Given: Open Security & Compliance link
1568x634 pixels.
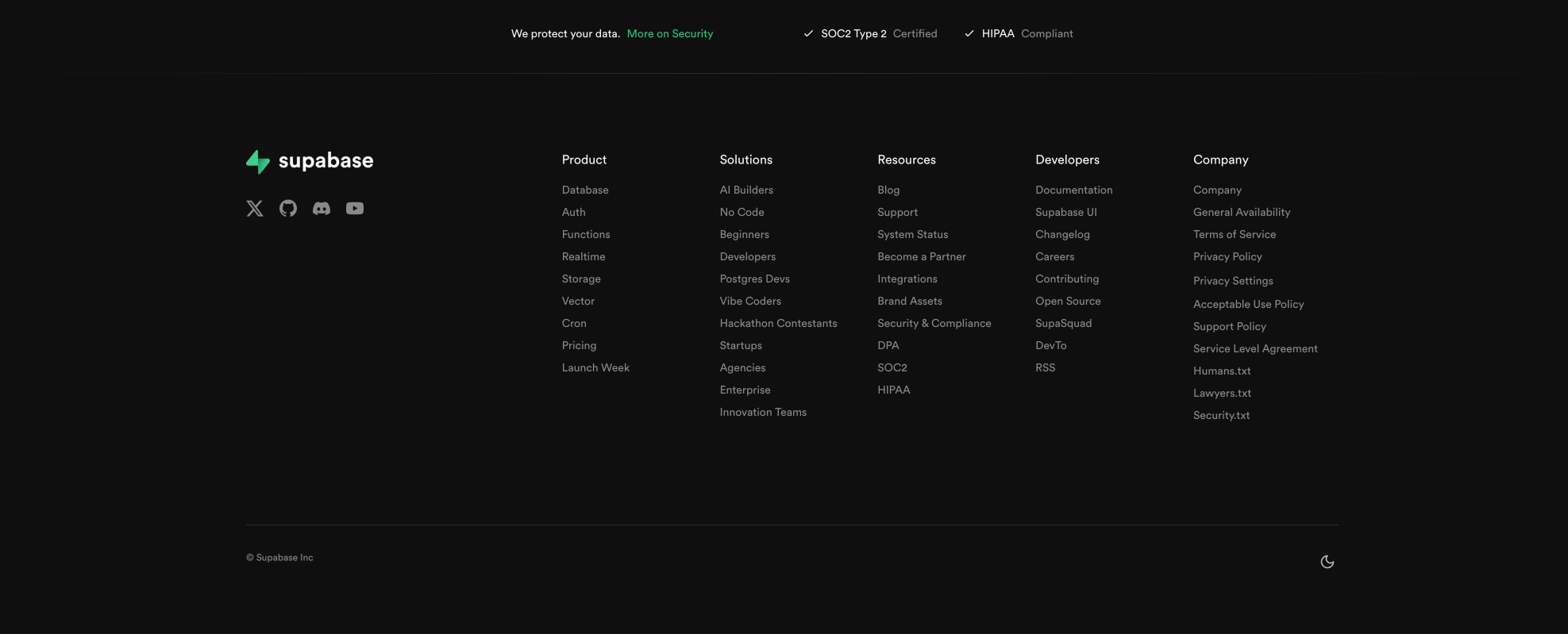Looking at the screenshot, I should point(934,323).
